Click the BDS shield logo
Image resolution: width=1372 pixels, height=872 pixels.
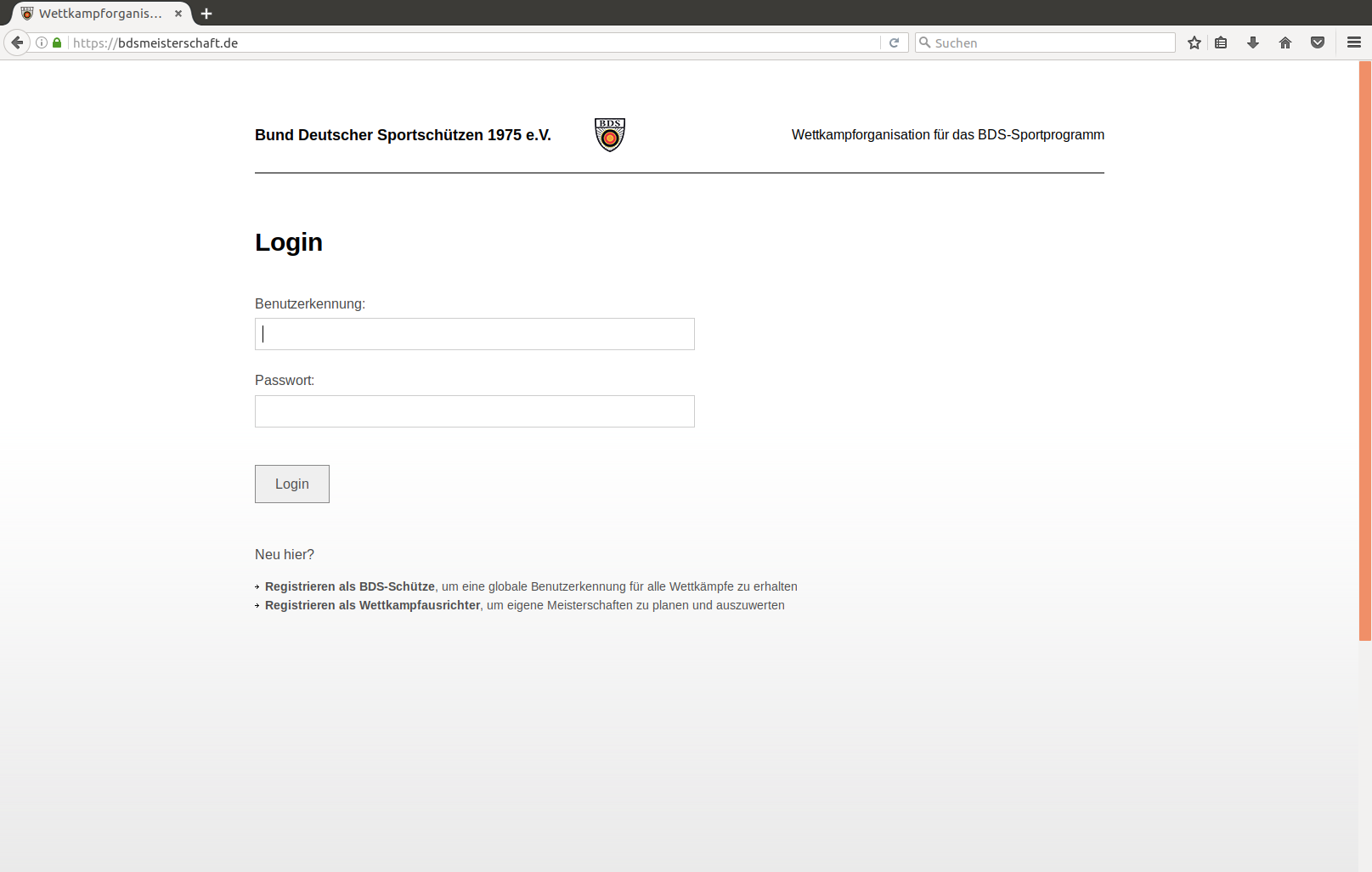click(x=609, y=134)
